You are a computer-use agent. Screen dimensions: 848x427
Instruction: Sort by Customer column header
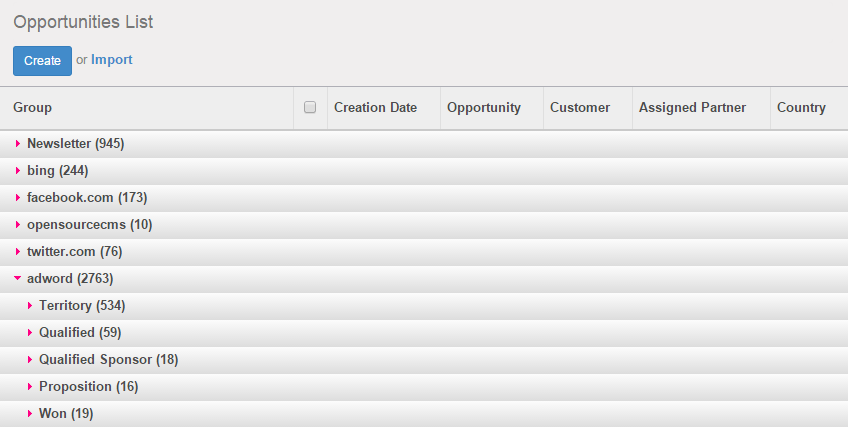point(580,108)
